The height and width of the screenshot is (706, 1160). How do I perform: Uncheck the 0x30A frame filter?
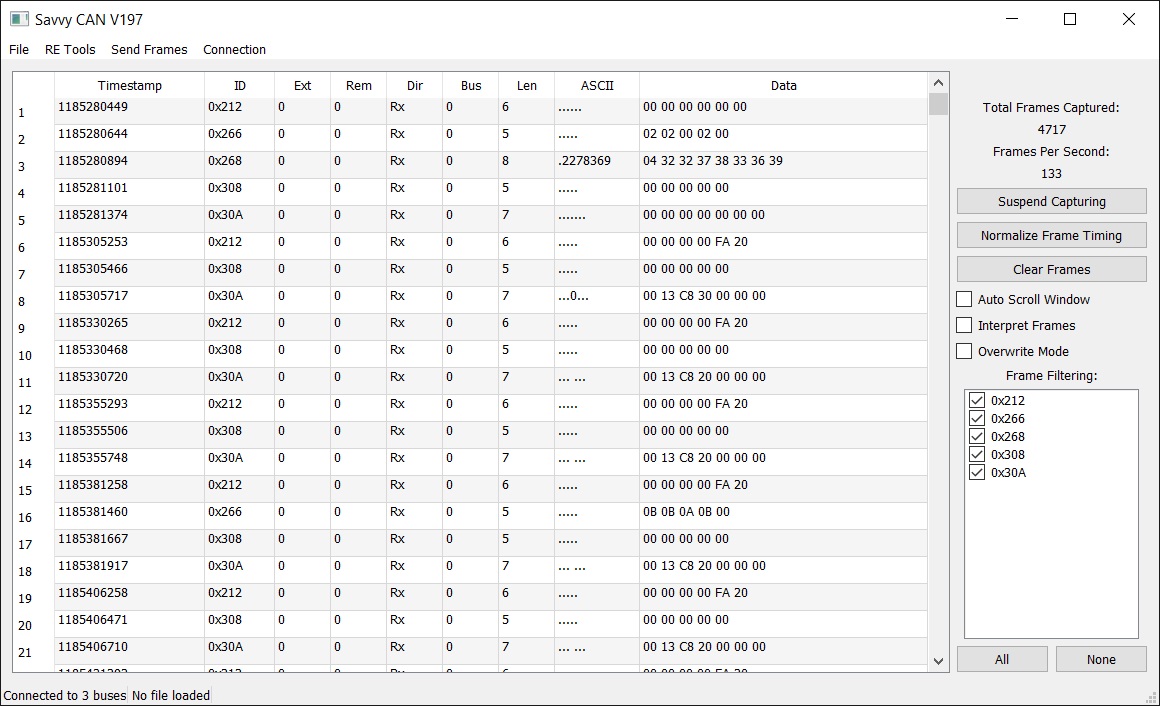(x=978, y=473)
